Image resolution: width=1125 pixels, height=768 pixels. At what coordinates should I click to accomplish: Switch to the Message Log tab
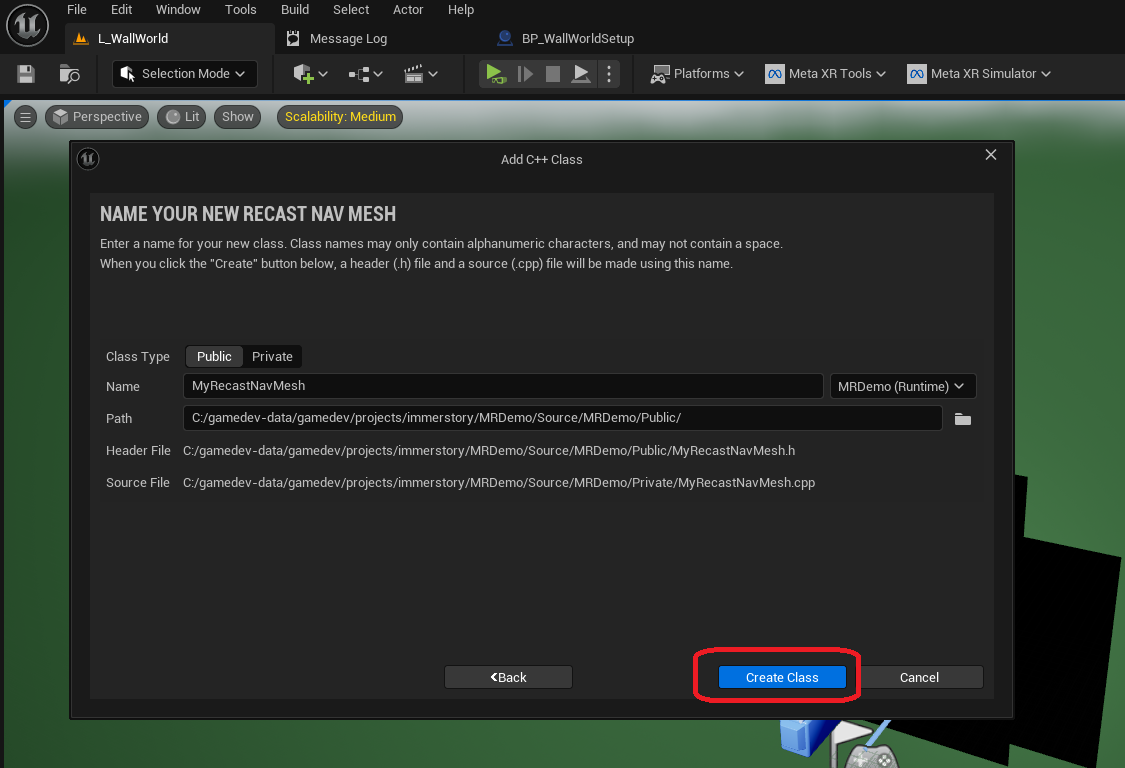coord(347,39)
